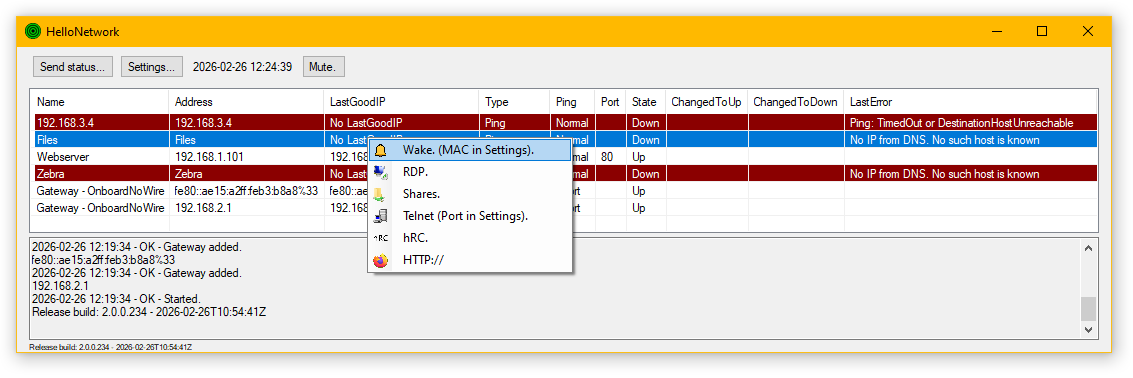1133x378 pixels.
Task: Click the Shares folder icon in context menu
Action: 381,194
